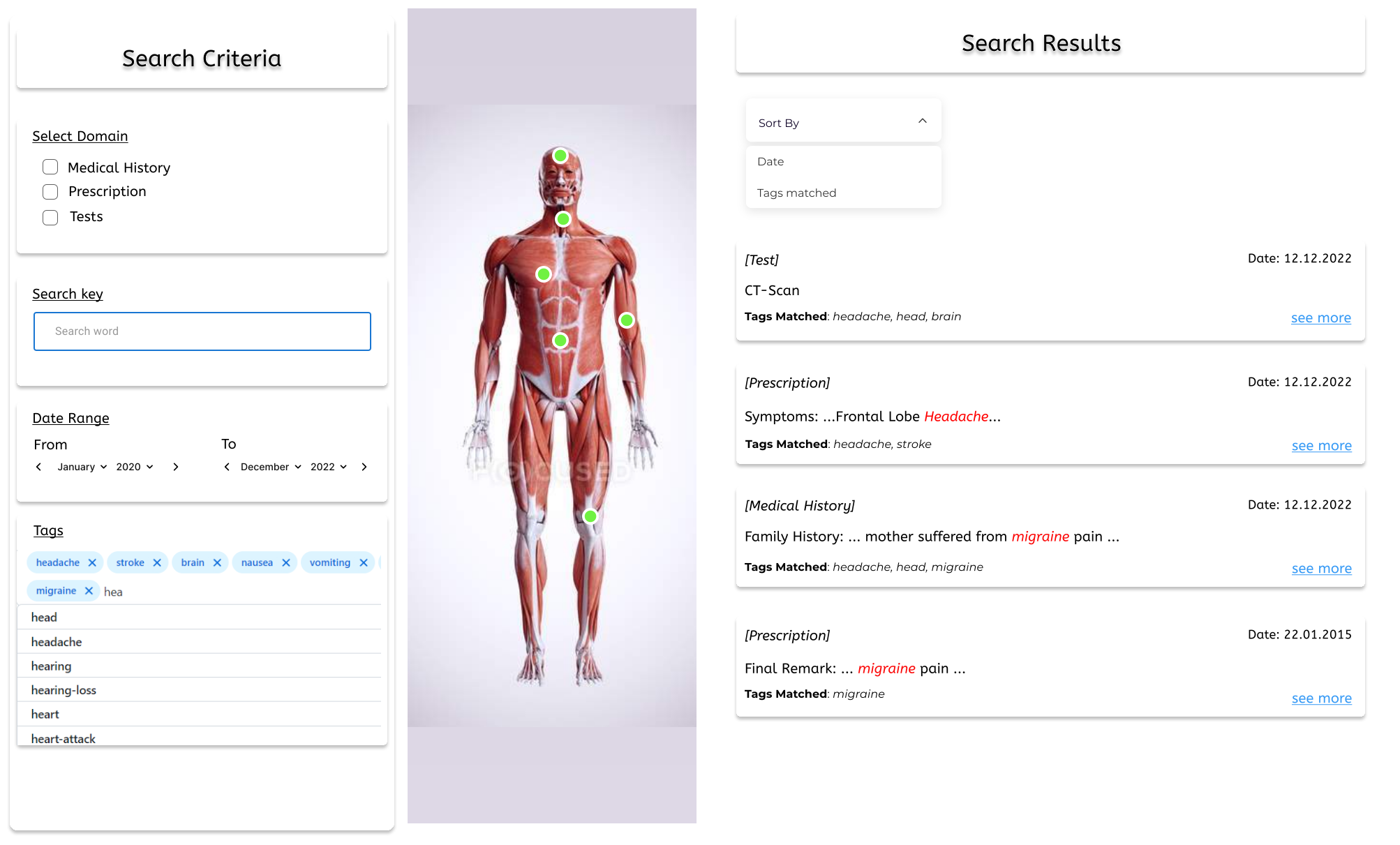Remove the vomiting tag
Image resolution: width=1400 pixels, height=845 pixels.
[363, 562]
